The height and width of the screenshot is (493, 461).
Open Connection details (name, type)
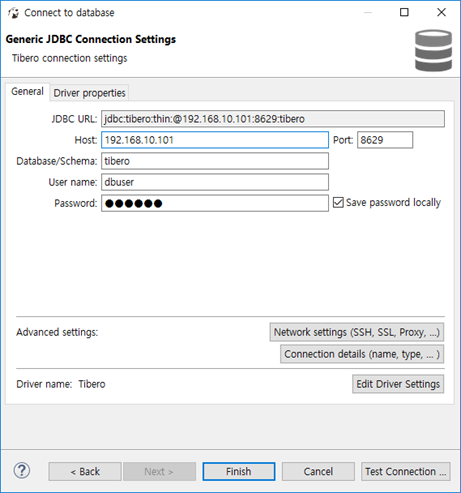[x=362, y=354]
